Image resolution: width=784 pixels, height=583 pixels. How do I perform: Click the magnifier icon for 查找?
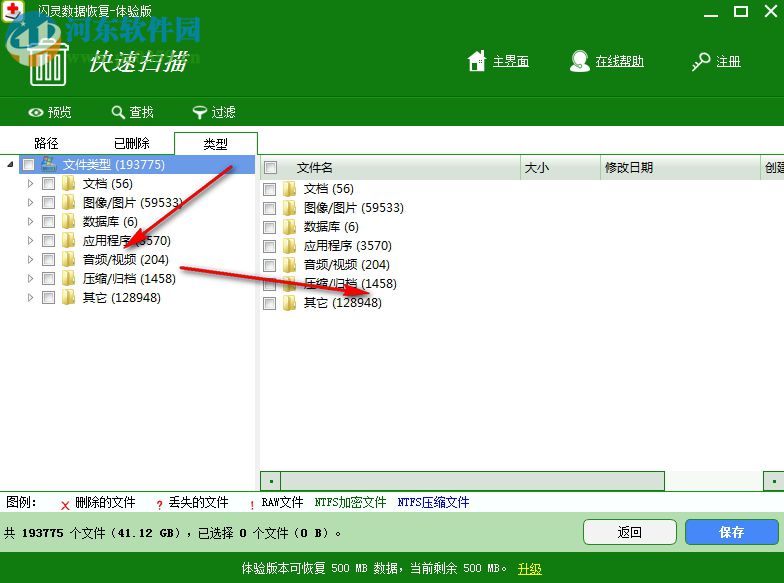[x=118, y=112]
